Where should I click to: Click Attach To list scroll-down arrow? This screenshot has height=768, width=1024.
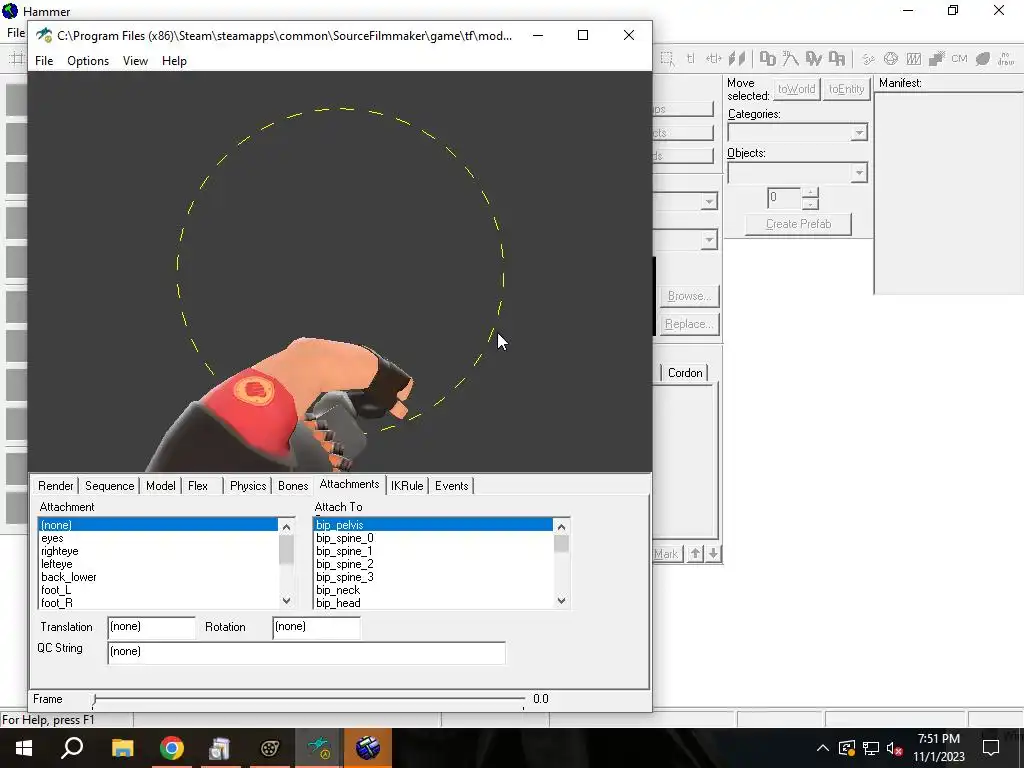pos(562,601)
